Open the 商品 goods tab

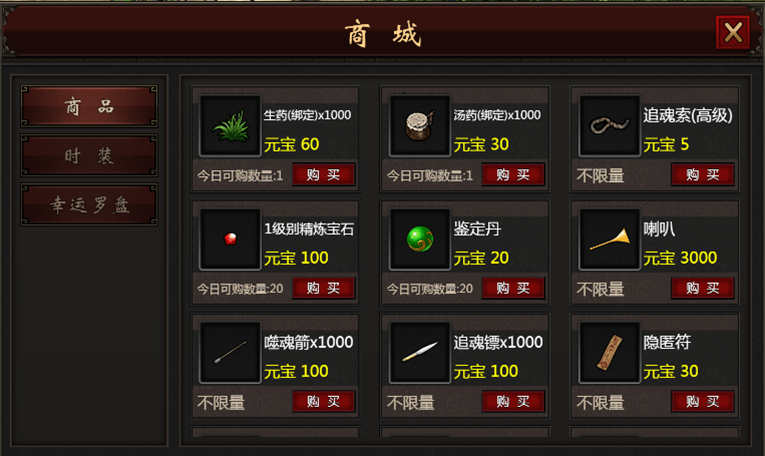(x=89, y=106)
